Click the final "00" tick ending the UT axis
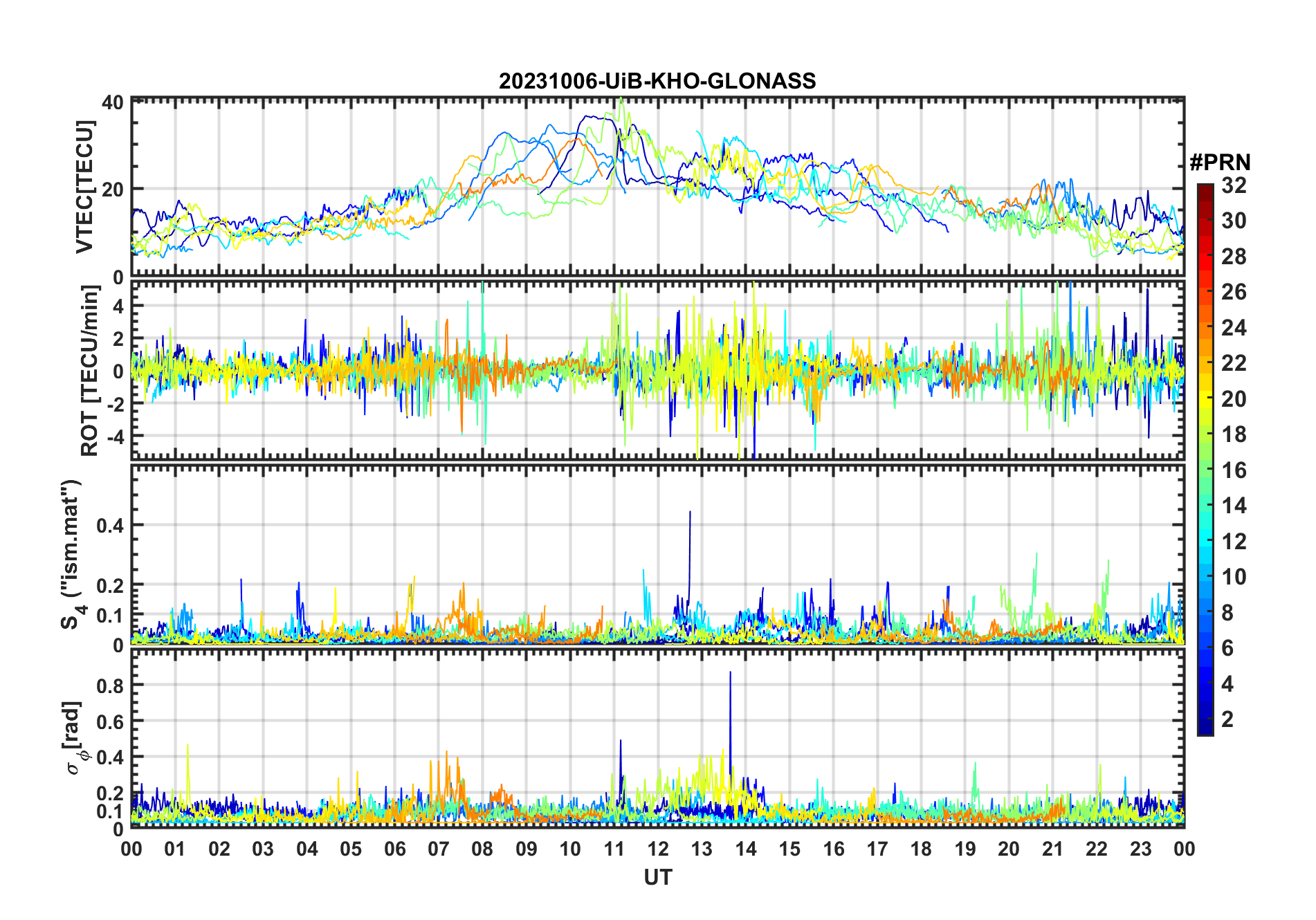Viewport: 1316px width, 920px height. 1184,849
